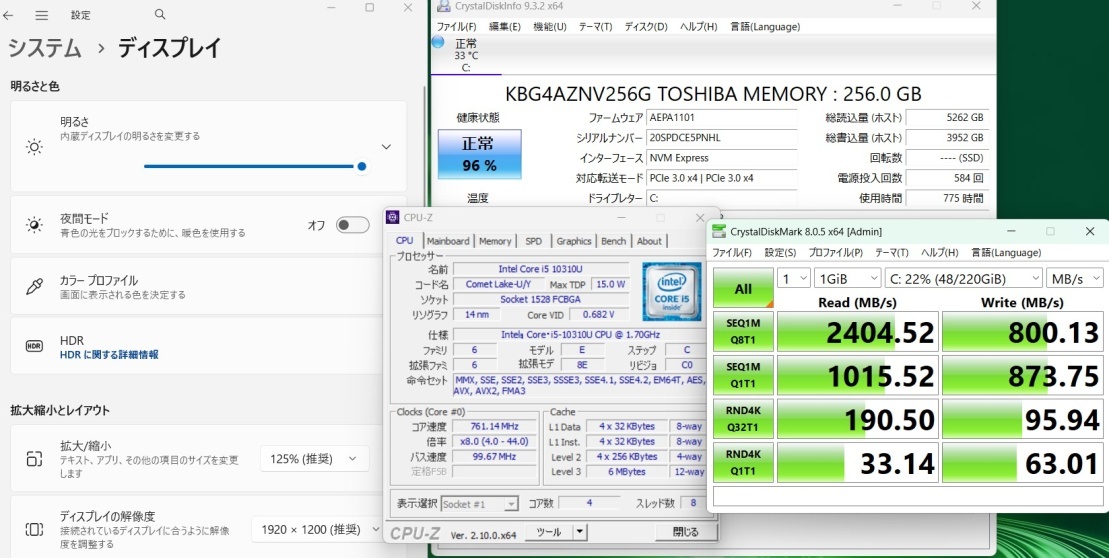Switch to the Graphics tab in CPU-Z
Screen dimensions: 1109x558
tap(574, 241)
